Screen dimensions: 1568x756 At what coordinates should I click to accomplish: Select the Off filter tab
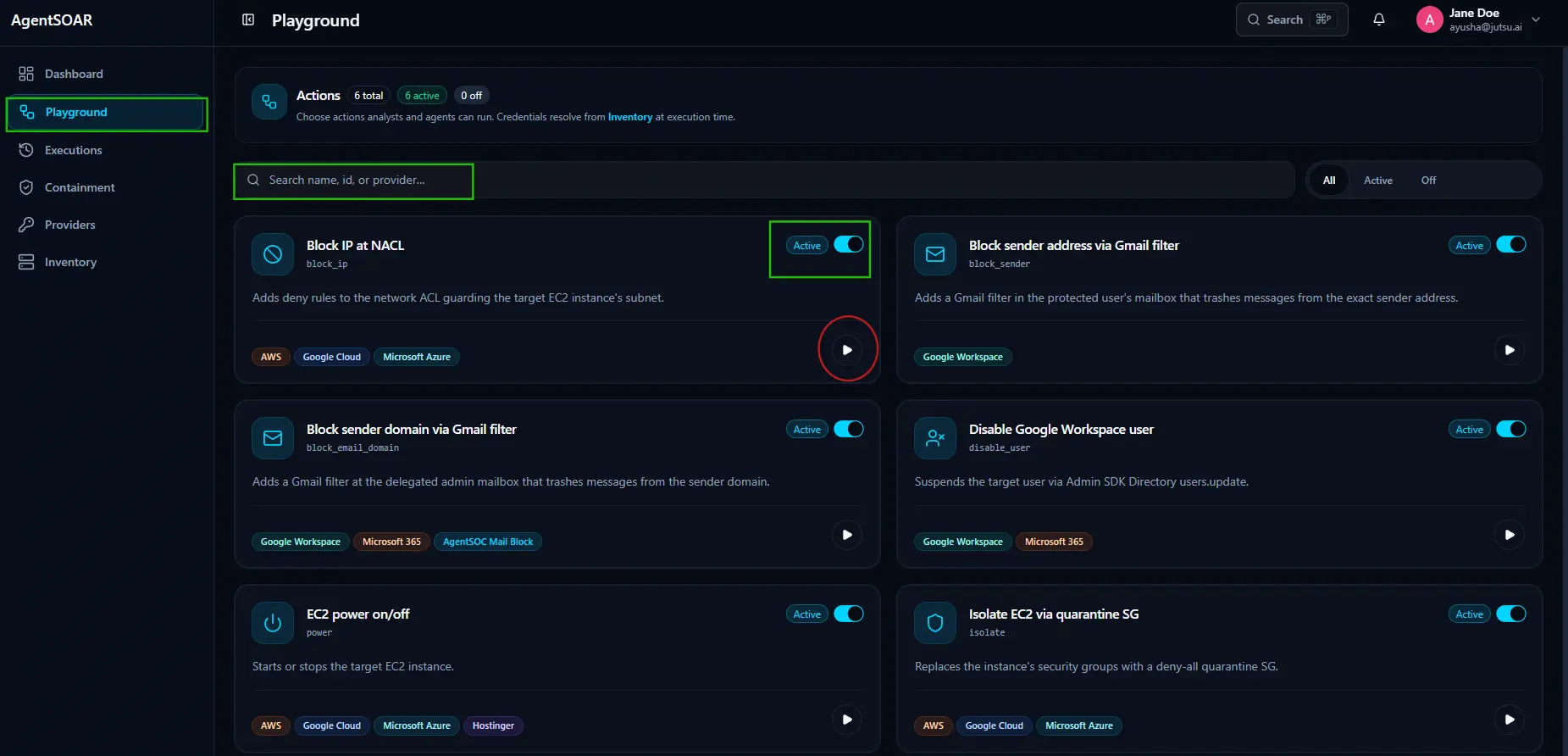coord(1428,180)
